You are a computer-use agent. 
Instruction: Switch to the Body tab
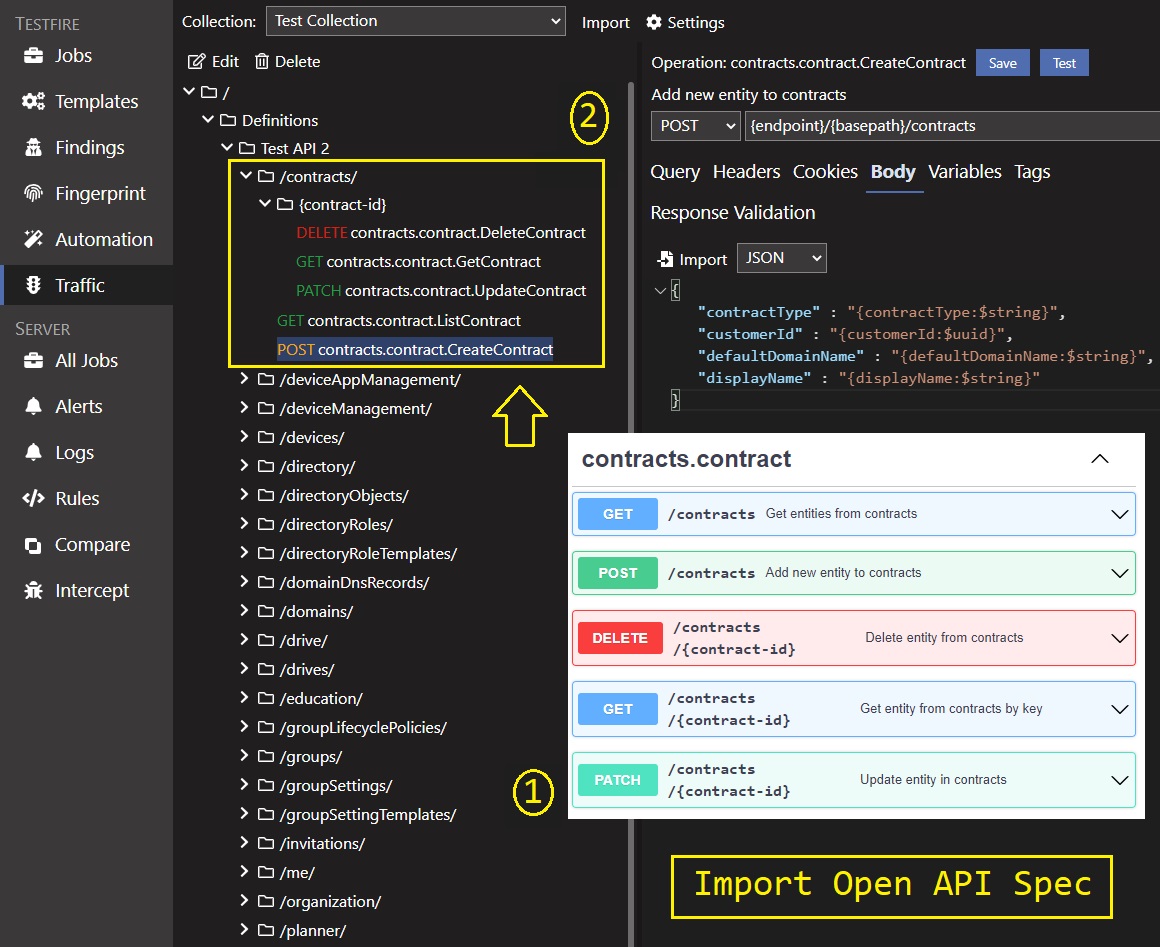click(893, 172)
